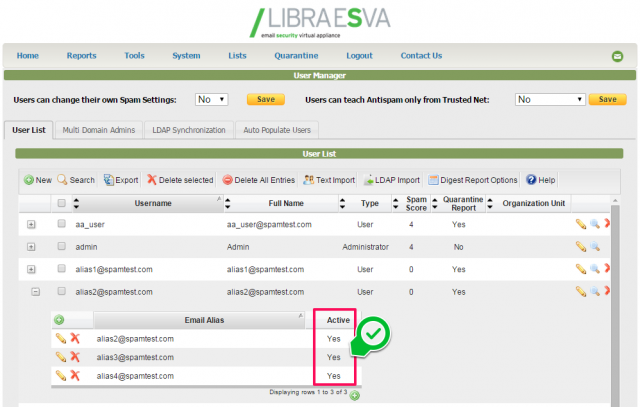Click Logout in navigation bar
Image resolution: width=640 pixels, height=407 pixels.
pos(360,56)
